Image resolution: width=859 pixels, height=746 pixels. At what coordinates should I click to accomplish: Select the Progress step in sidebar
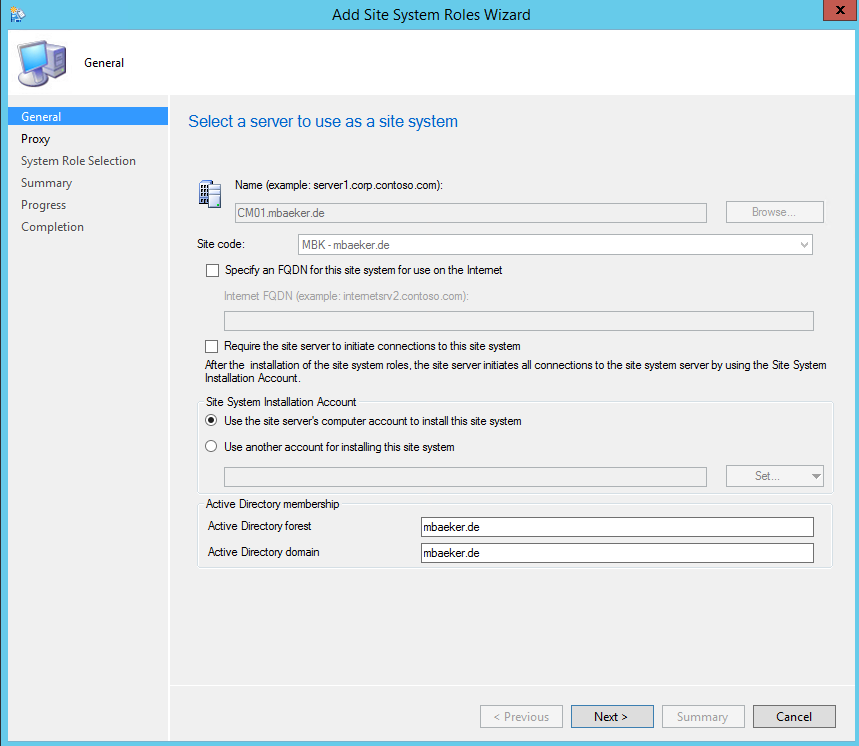pyautogui.click(x=43, y=205)
